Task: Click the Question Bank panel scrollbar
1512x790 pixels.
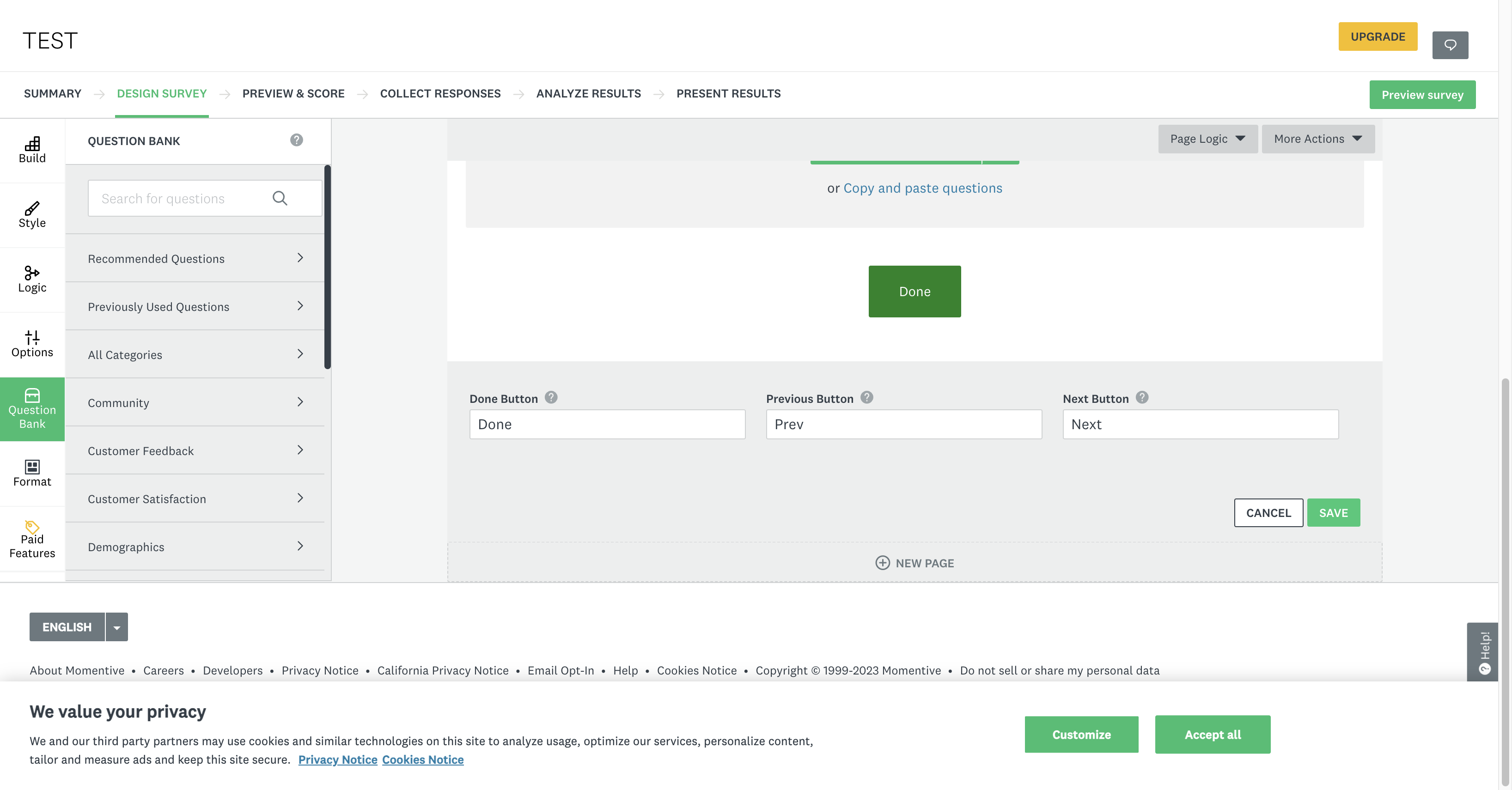Action: pos(328,267)
